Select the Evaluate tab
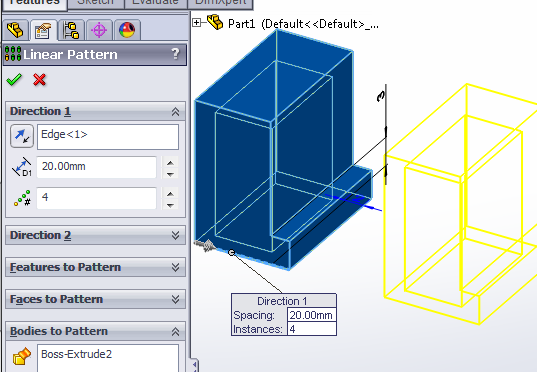This screenshot has width=537, height=372. point(155,3)
